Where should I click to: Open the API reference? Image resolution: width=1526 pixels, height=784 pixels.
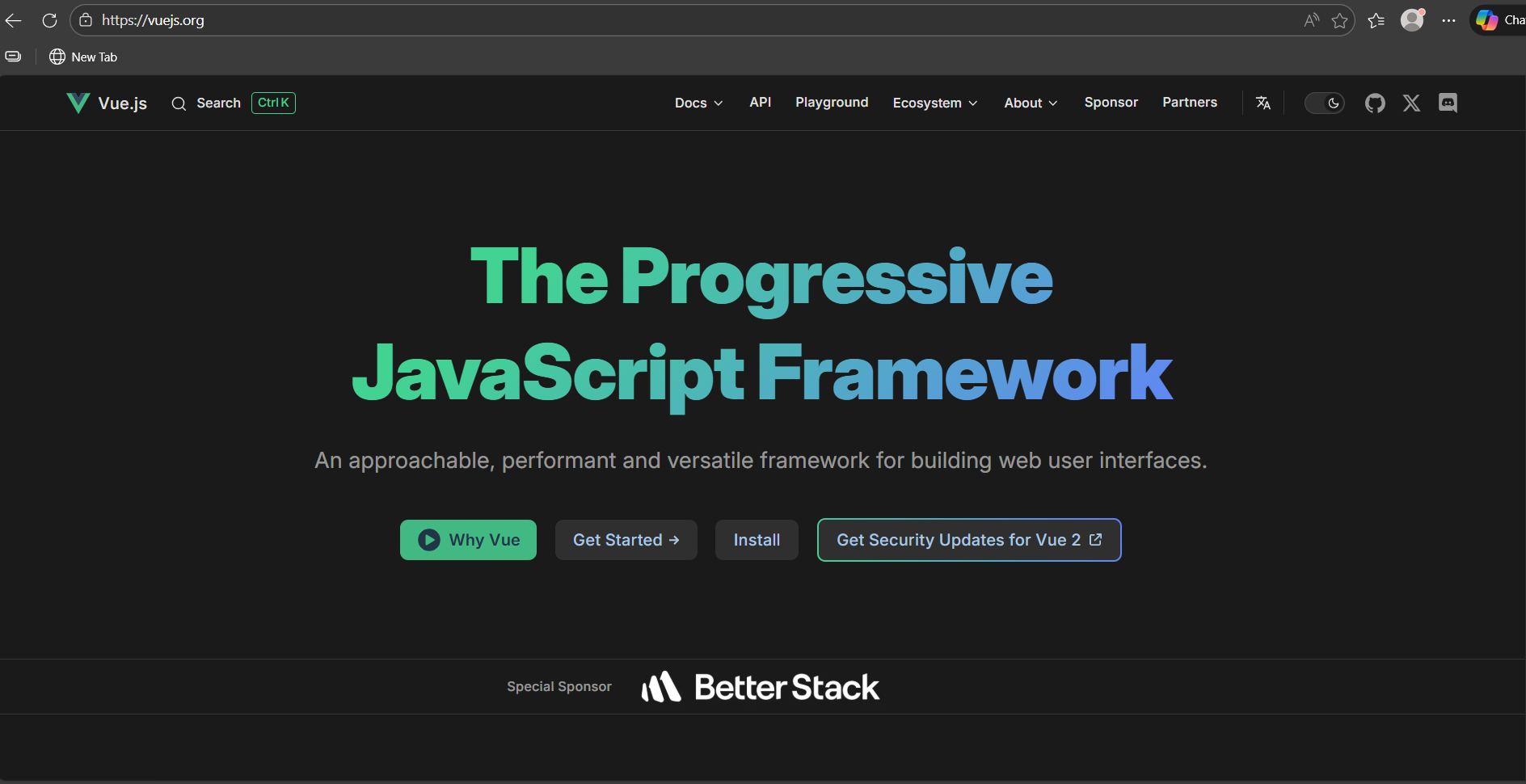pyautogui.click(x=760, y=103)
